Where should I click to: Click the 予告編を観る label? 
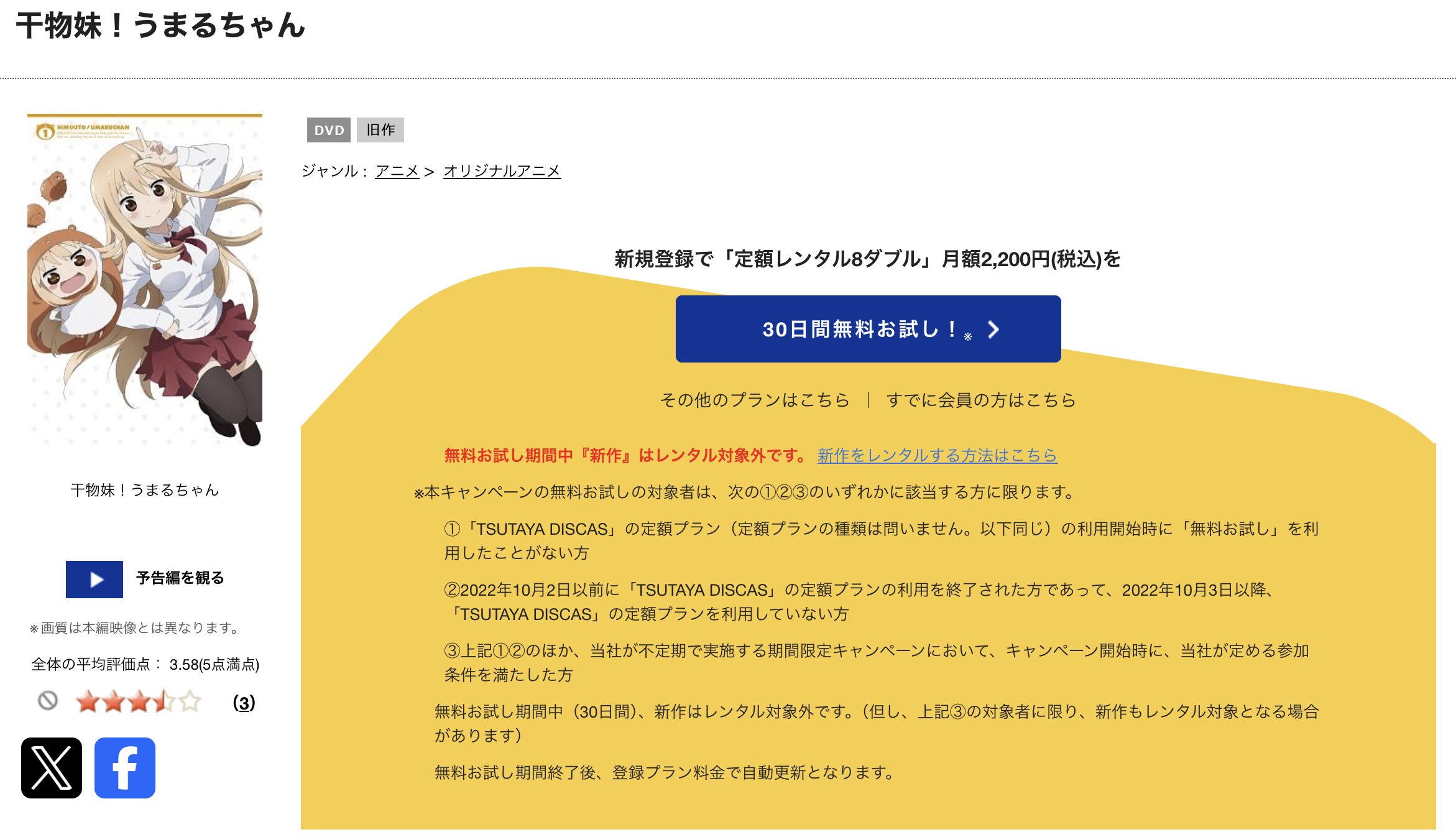pos(180,578)
